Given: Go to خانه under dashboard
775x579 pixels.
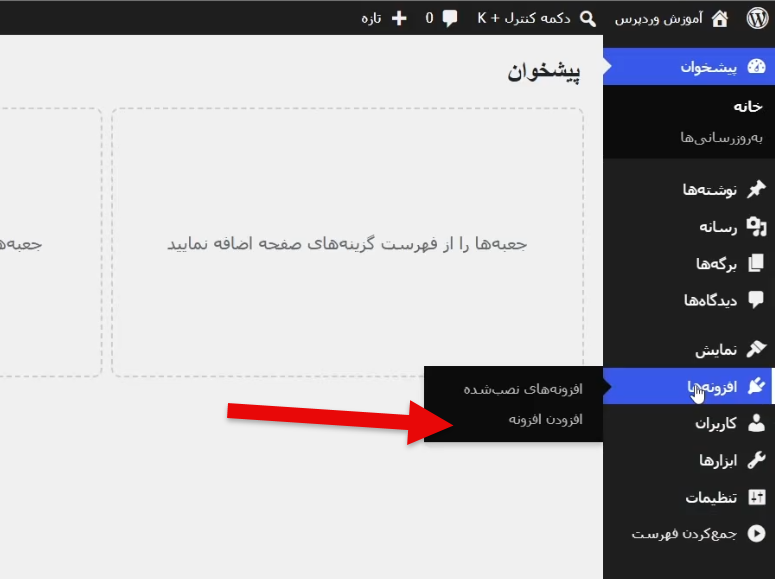Looking at the screenshot, I should click(x=748, y=107).
